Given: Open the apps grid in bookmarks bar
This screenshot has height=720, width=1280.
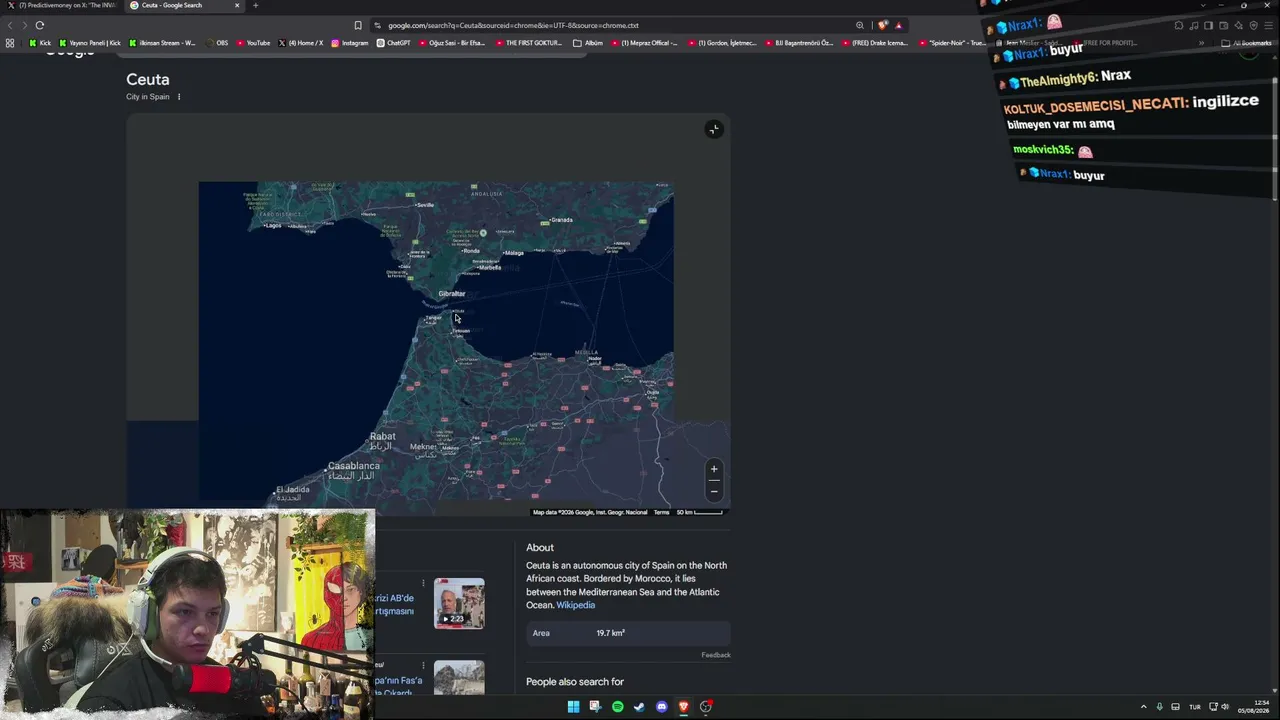Looking at the screenshot, I should click(x=10, y=43).
